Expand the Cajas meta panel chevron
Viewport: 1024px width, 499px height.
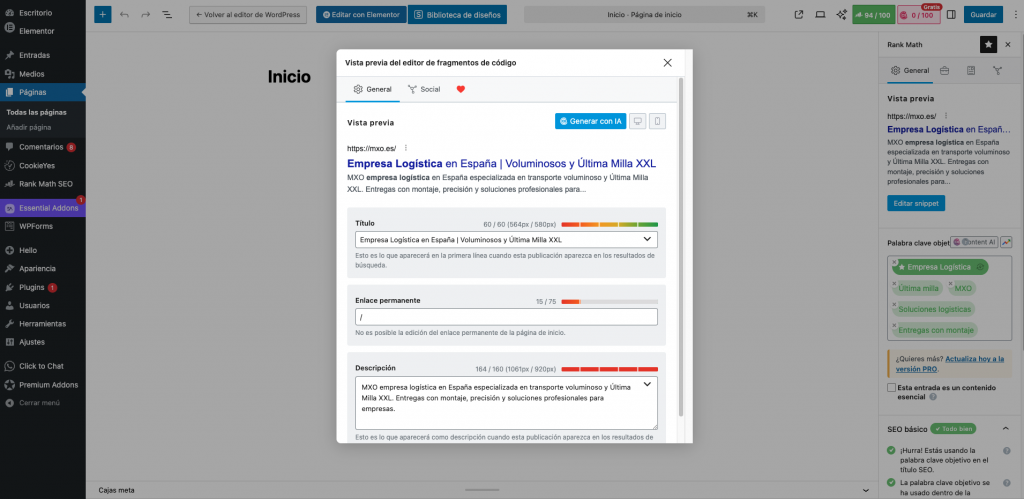tap(866, 490)
